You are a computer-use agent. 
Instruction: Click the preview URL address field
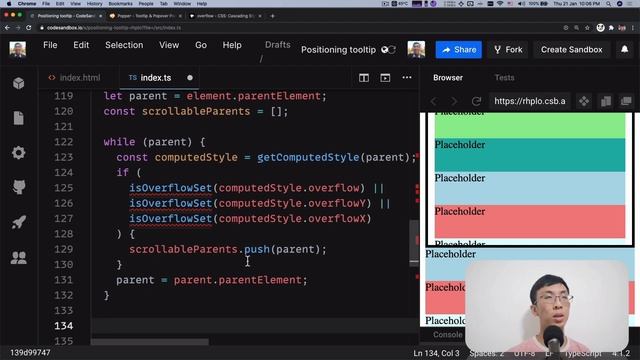tap(530, 101)
